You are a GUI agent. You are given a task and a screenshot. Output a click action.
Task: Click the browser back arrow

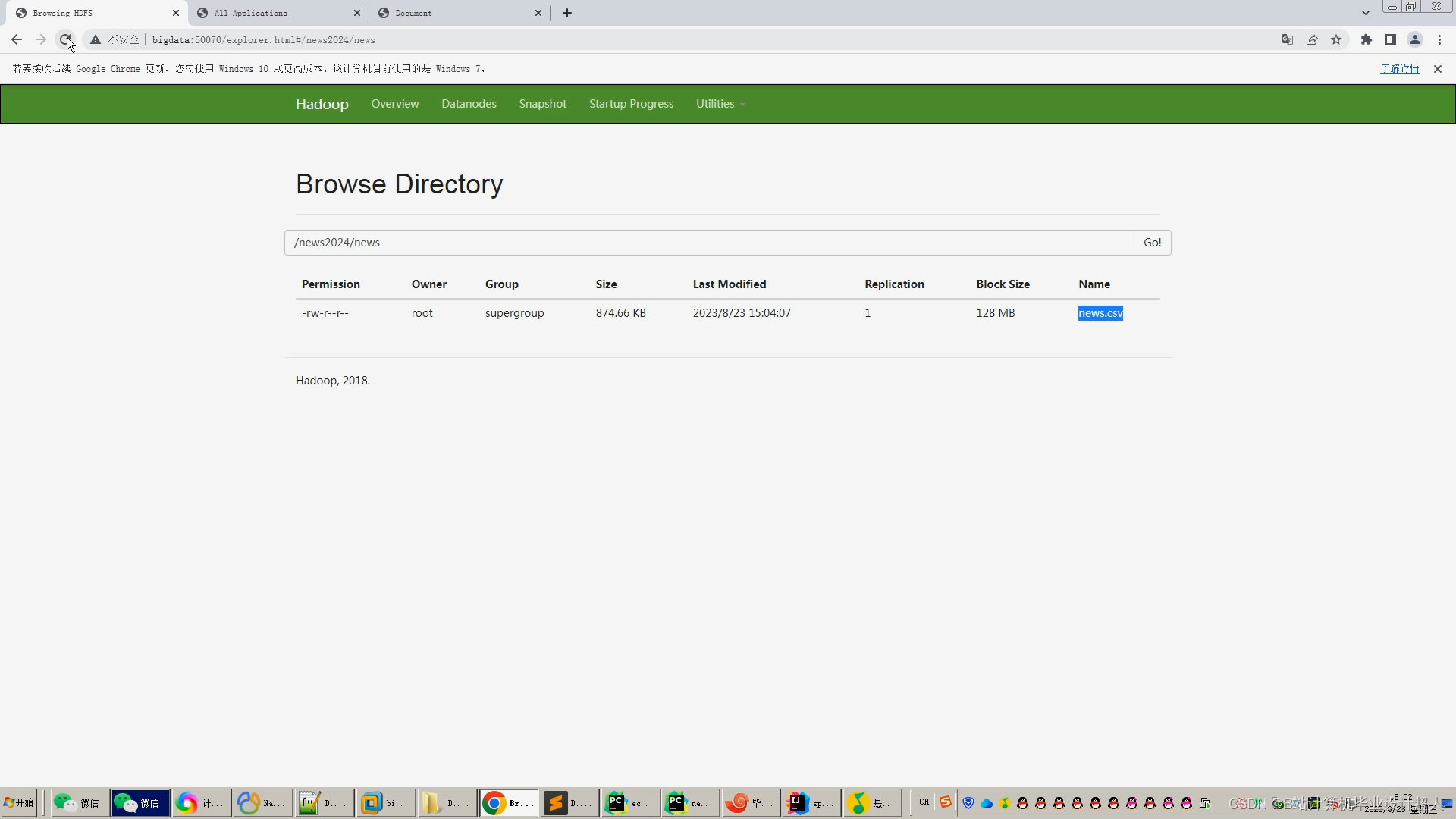17,39
